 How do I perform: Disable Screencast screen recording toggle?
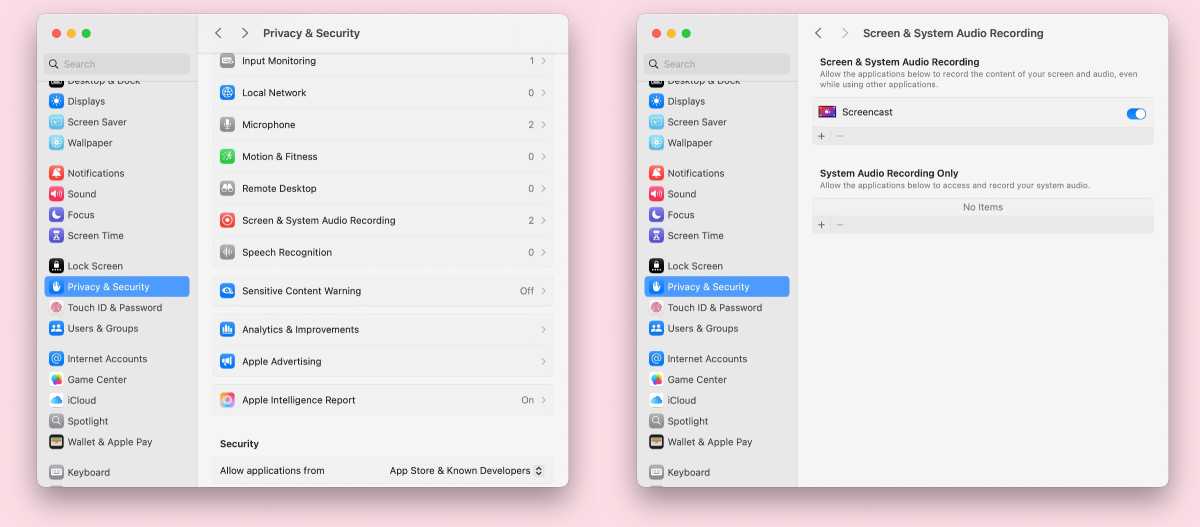tap(1136, 114)
